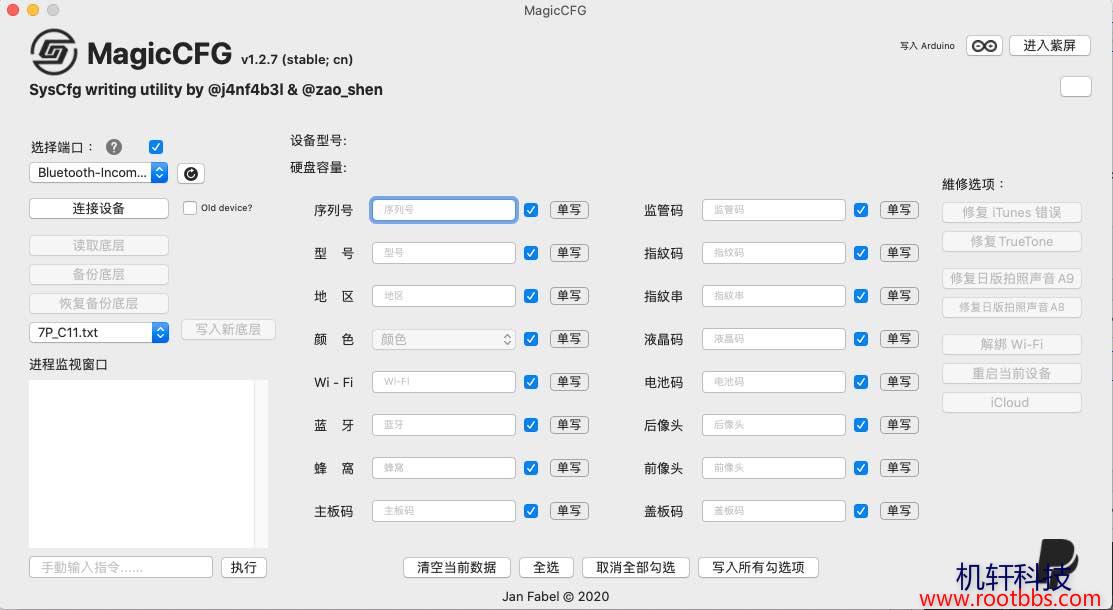Click the 重启当前设备 button
This screenshot has width=1113, height=610.
click(1011, 374)
